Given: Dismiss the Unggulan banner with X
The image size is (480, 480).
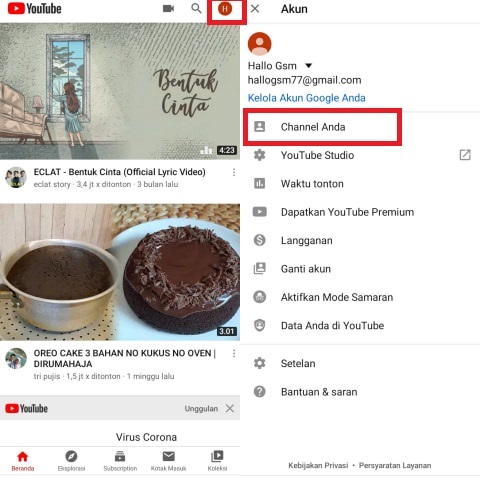Looking at the screenshot, I should click(230, 408).
